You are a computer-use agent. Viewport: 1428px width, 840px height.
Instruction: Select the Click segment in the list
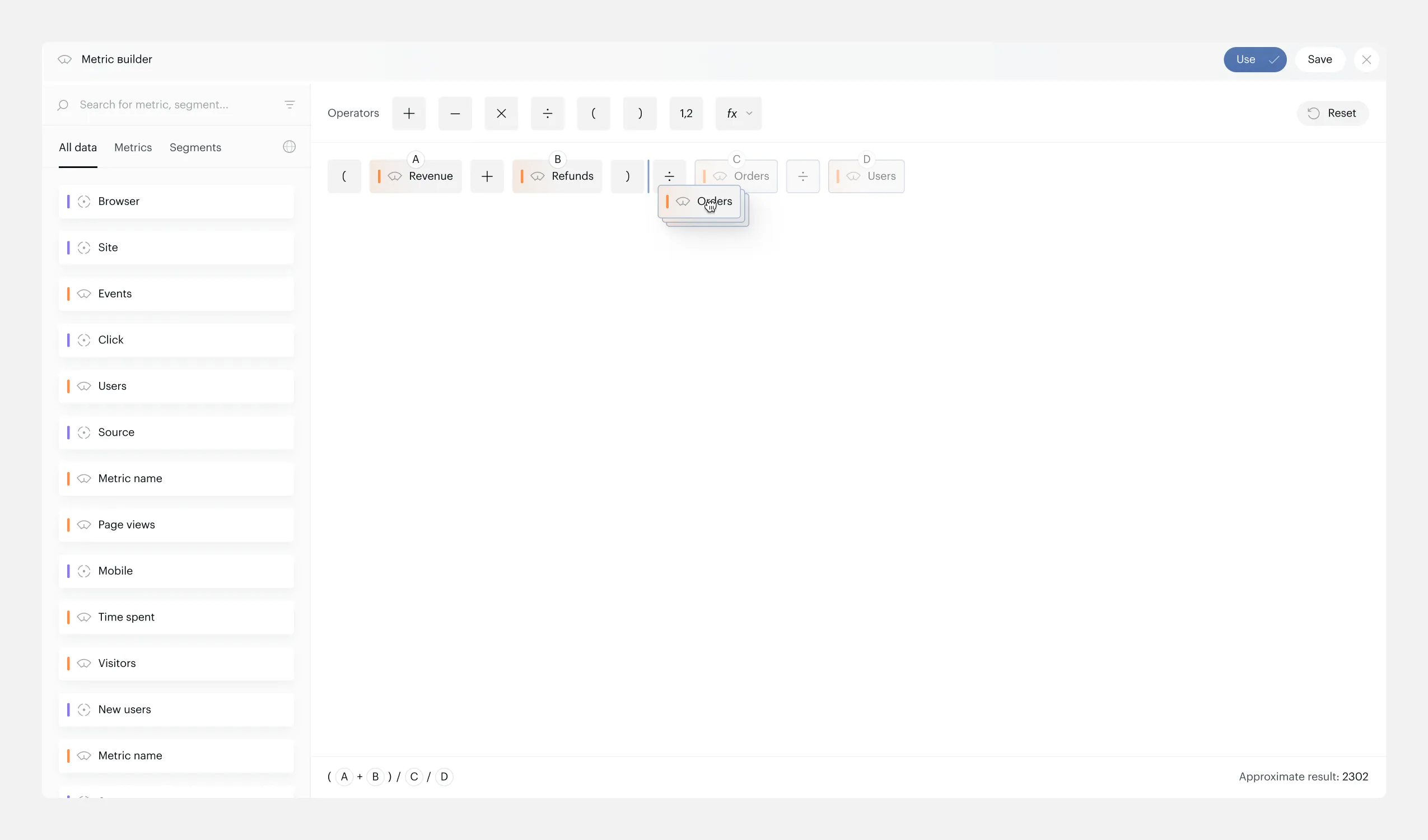176,340
